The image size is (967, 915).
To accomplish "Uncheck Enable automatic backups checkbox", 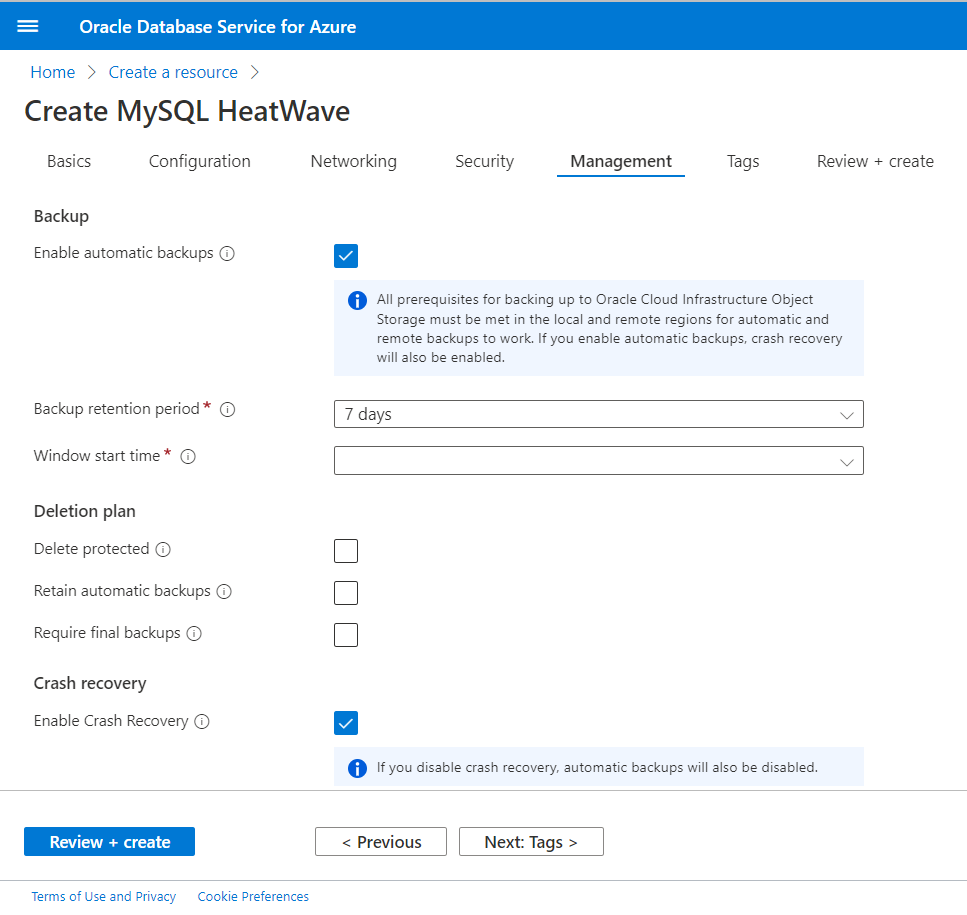I will (346, 256).
